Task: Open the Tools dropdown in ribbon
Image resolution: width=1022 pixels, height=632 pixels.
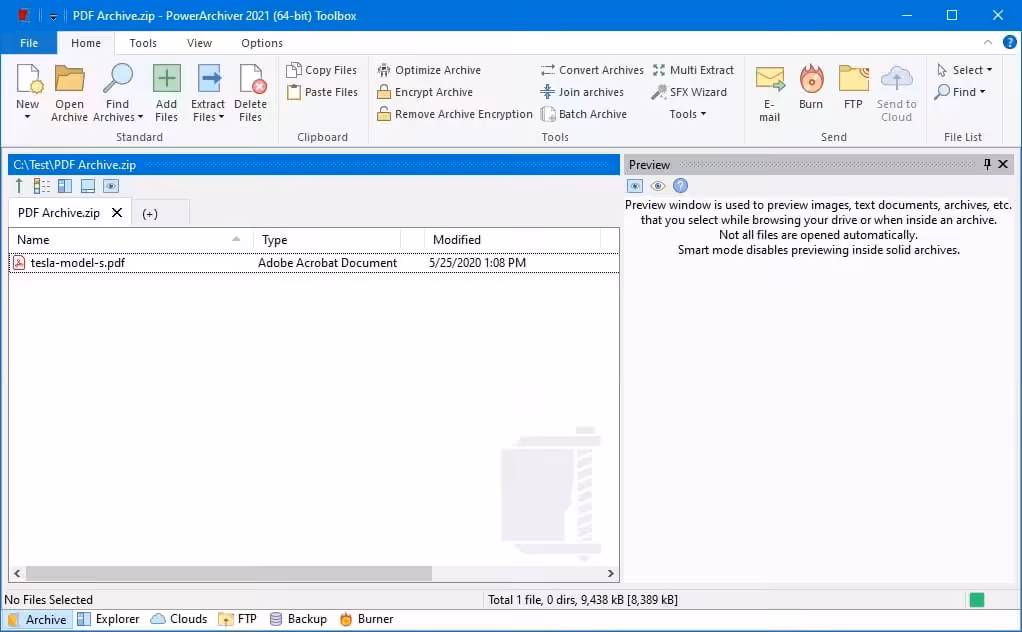Action: click(x=687, y=114)
